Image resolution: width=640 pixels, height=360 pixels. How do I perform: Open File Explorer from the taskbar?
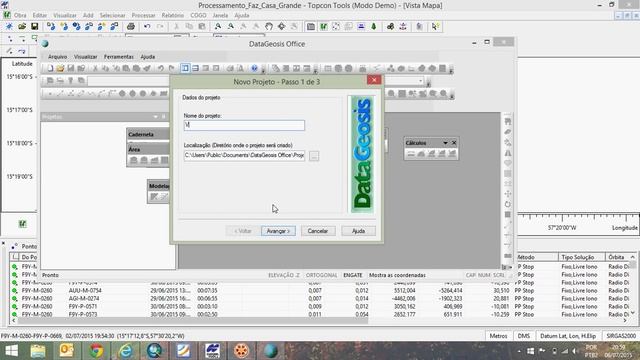(38, 351)
